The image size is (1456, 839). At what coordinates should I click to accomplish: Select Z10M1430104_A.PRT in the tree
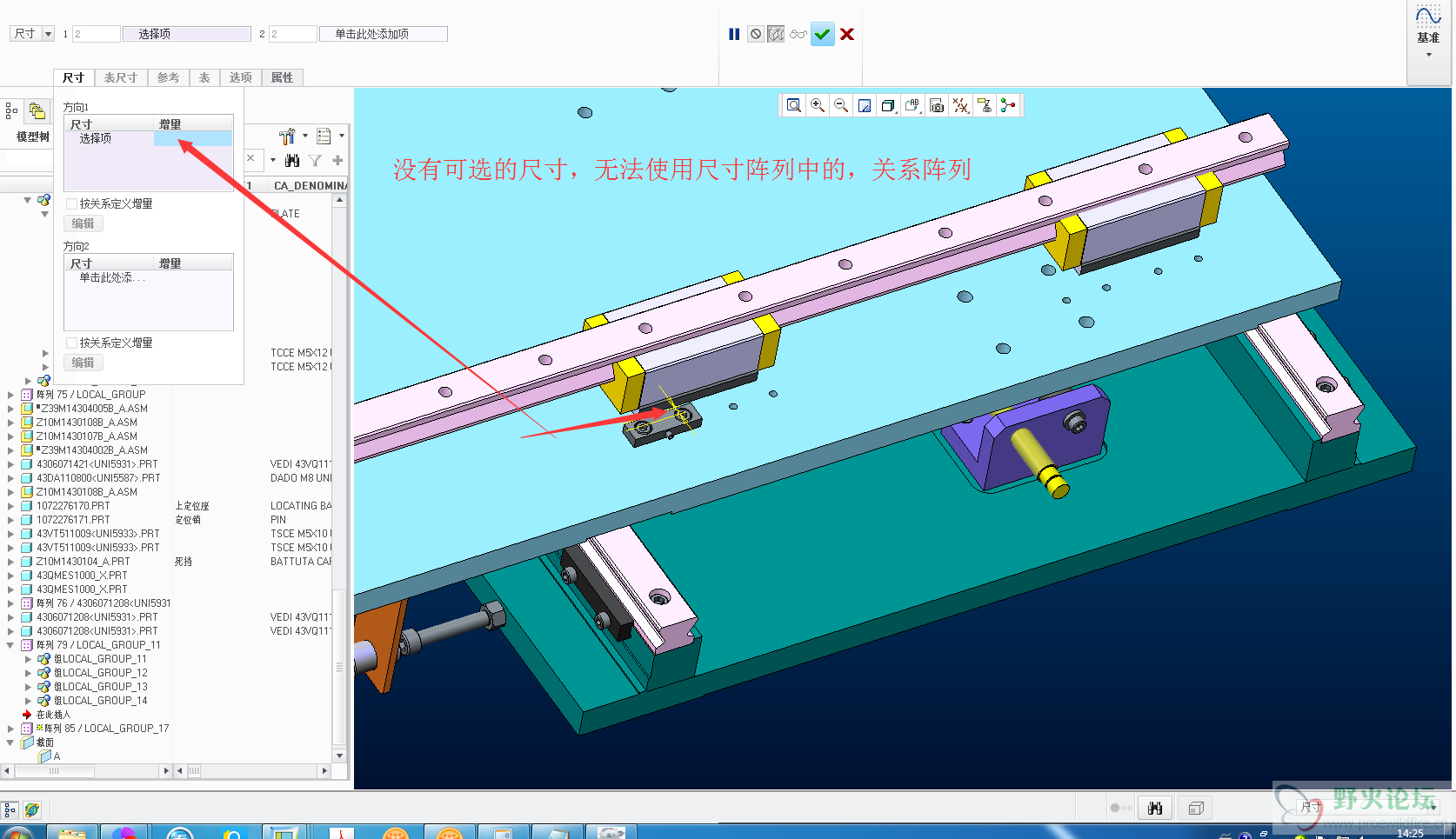[x=83, y=562]
